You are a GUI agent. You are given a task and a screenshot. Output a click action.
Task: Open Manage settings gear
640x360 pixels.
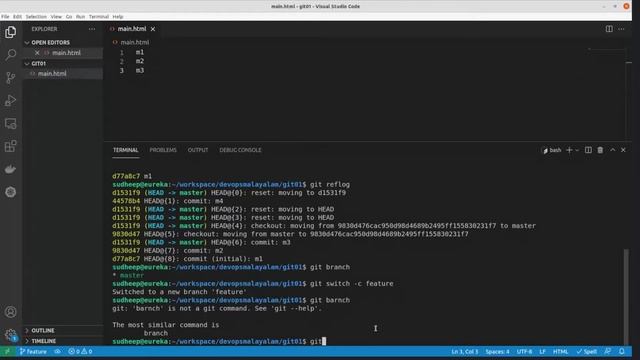(x=11, y=335)
